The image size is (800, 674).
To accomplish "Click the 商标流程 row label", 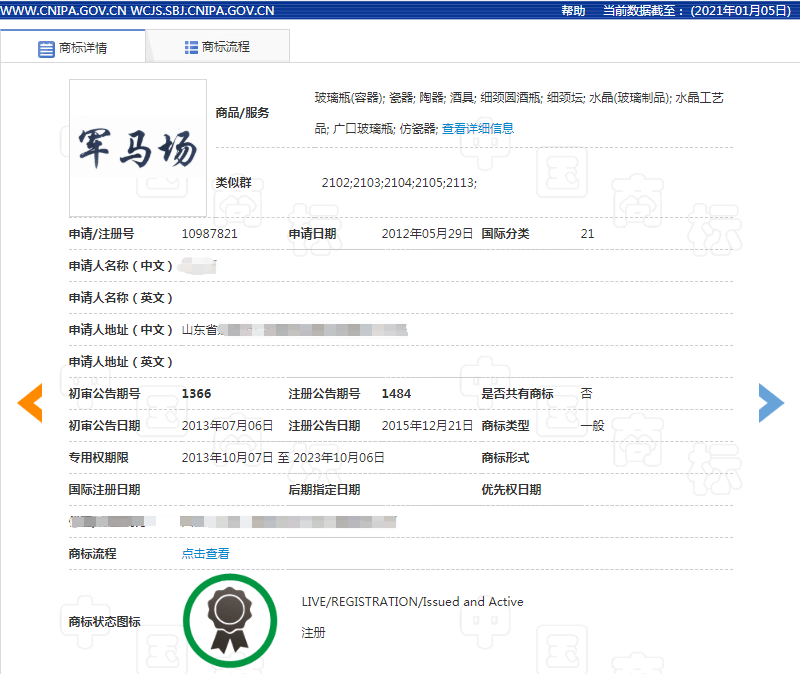I will (92, 554).
